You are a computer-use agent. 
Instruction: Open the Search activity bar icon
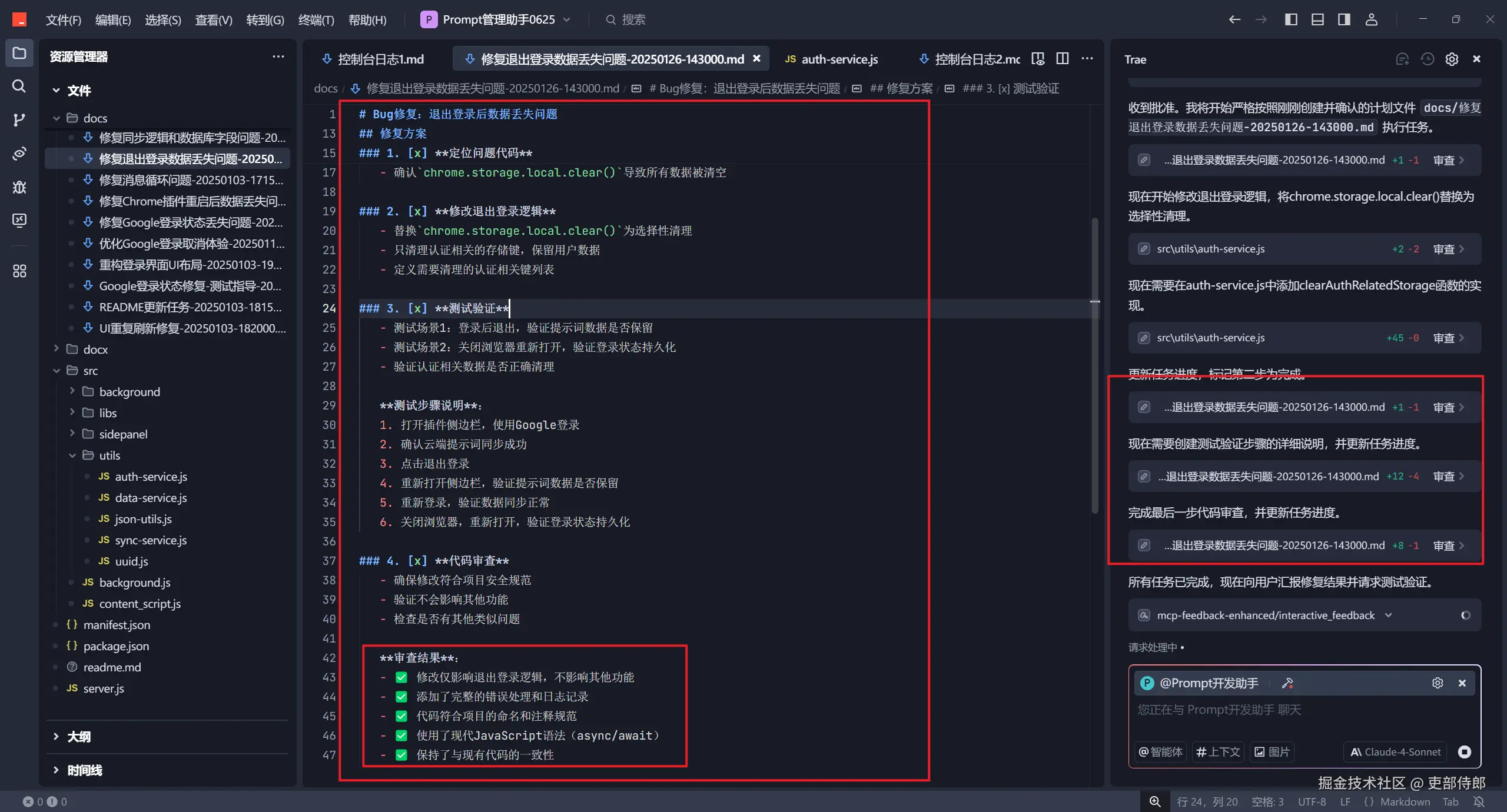coord(19,86)
